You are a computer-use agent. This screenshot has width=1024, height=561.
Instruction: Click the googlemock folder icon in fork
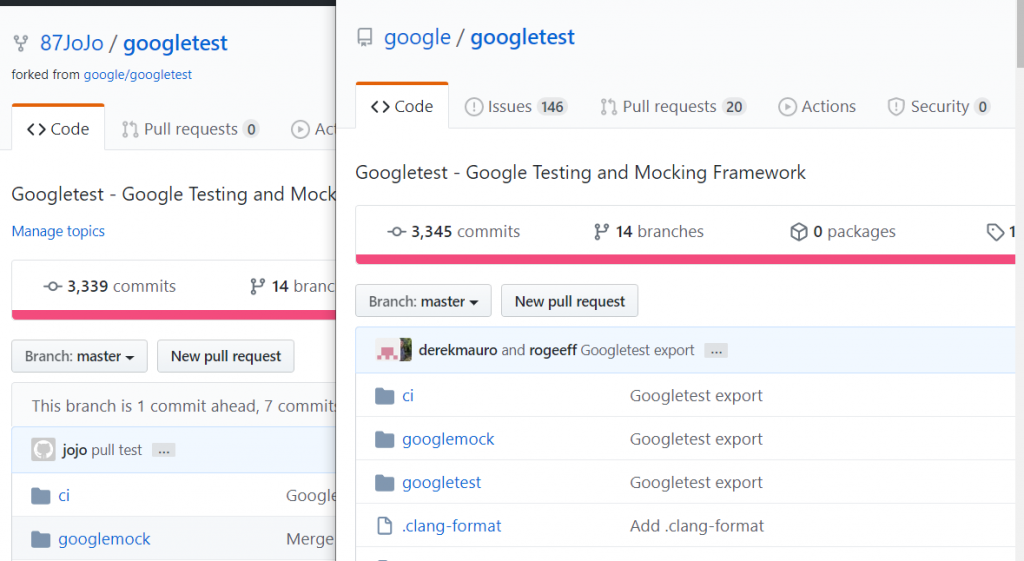click(41, 540)
